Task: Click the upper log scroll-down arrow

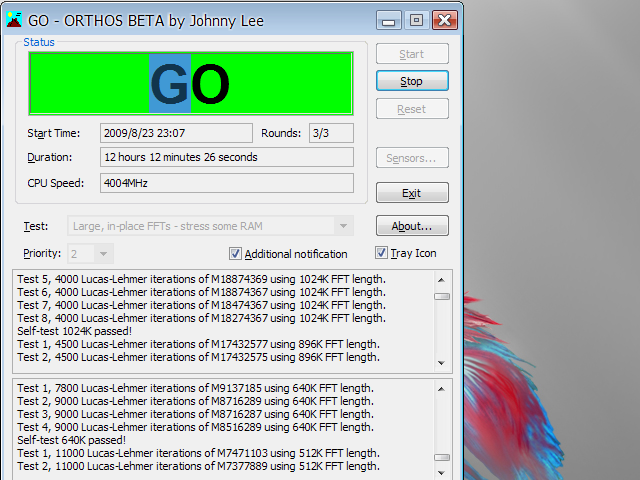Action: pyautogui.click(x=441, y=363)
